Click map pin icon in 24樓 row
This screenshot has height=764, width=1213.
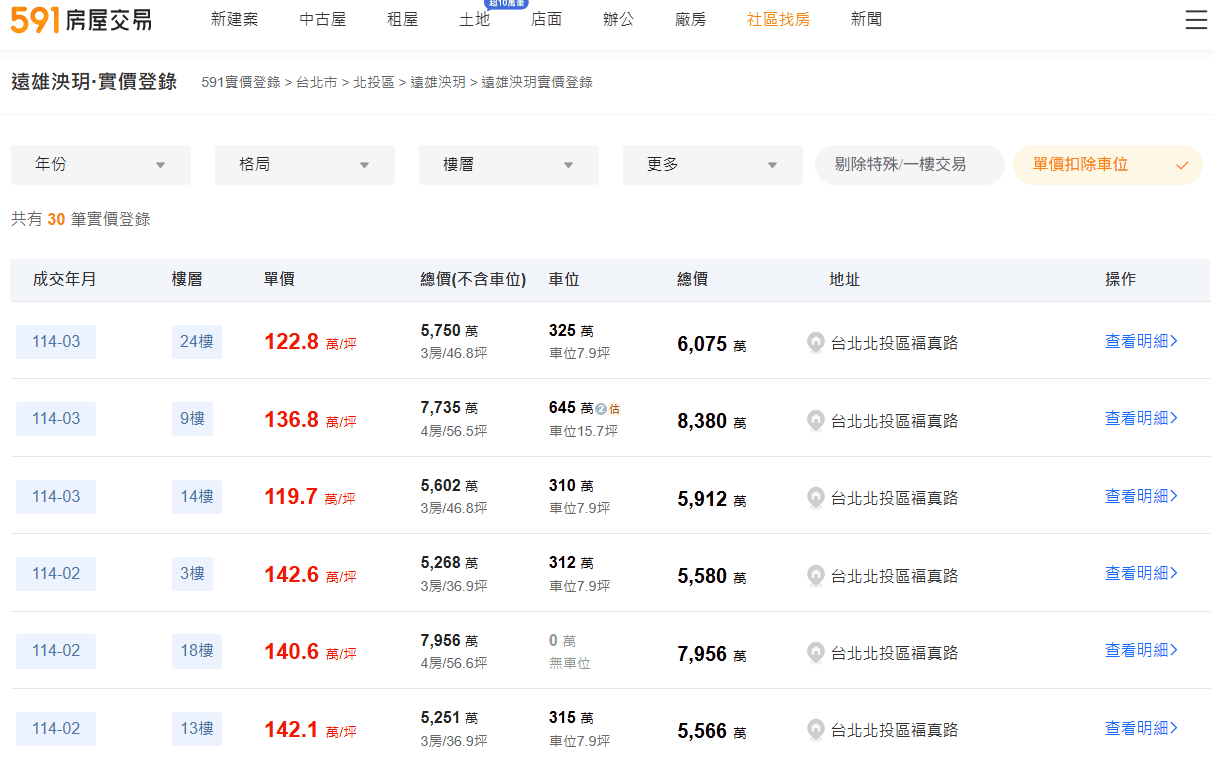tap(816, 343)
